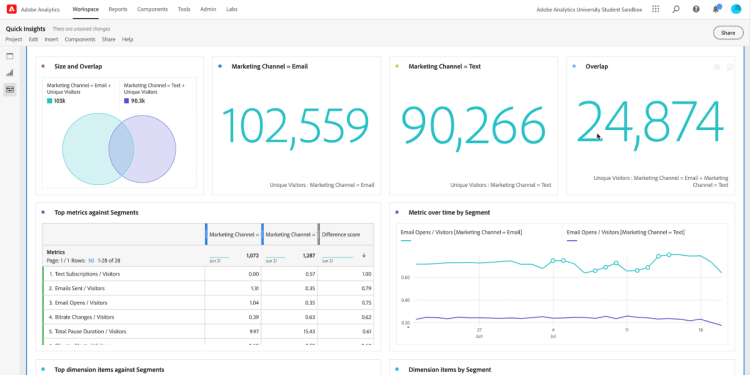Click the Adobe Analytics logo
Viewport: 750px width, 375px height.
tap(12, 9)
